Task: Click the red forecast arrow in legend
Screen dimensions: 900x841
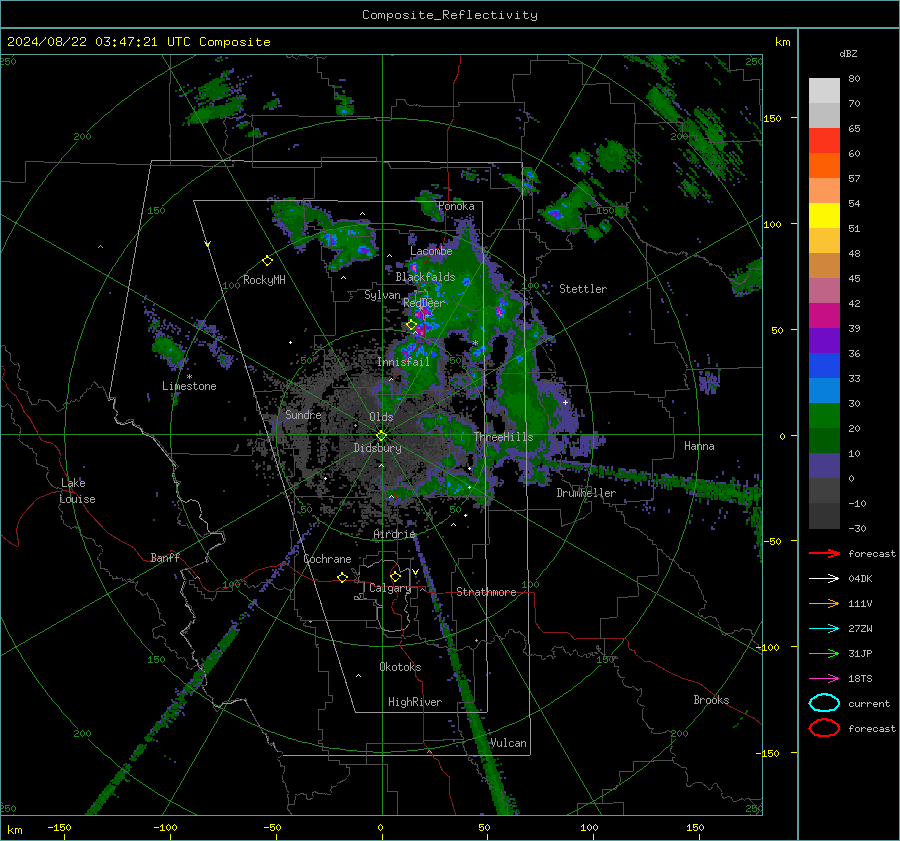Action: pyautogui.click(x=824, y=553)
